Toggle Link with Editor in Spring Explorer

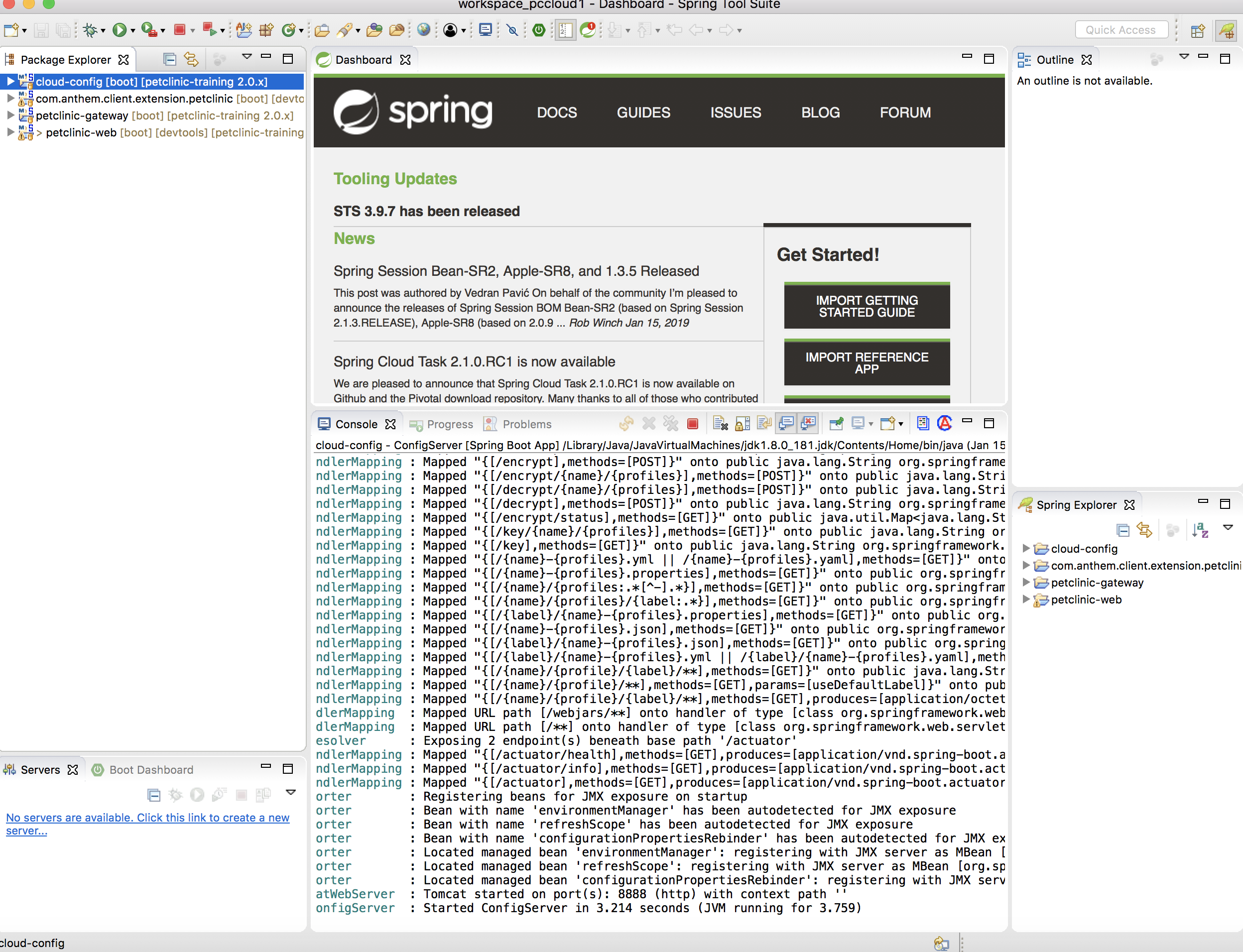[x=1144, y=530]
